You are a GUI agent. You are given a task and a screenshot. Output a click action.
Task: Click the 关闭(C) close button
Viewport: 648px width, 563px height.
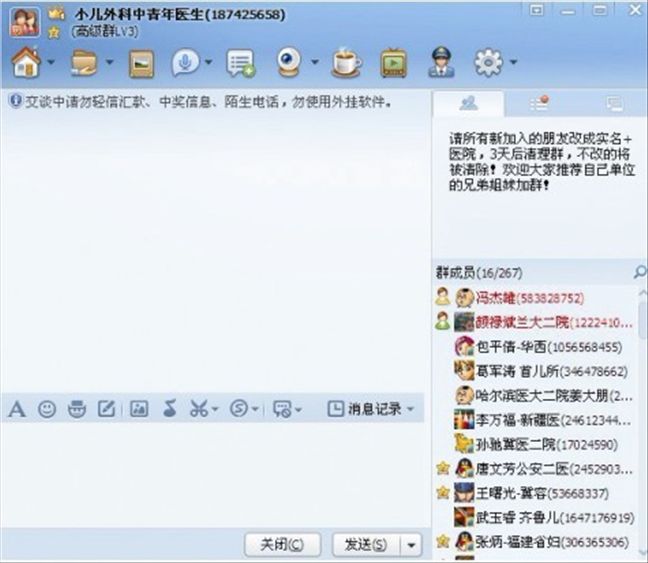point(282,544)
